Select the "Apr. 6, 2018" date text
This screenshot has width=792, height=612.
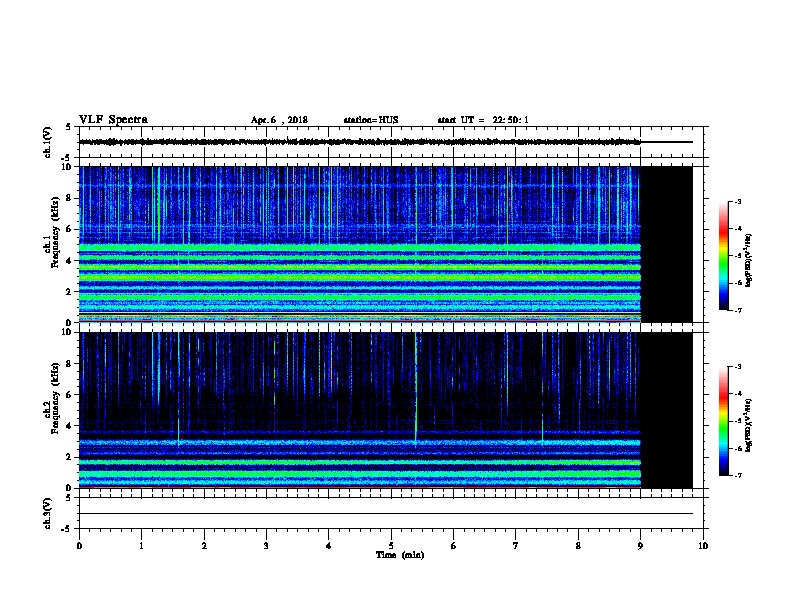tap(279, 120)
